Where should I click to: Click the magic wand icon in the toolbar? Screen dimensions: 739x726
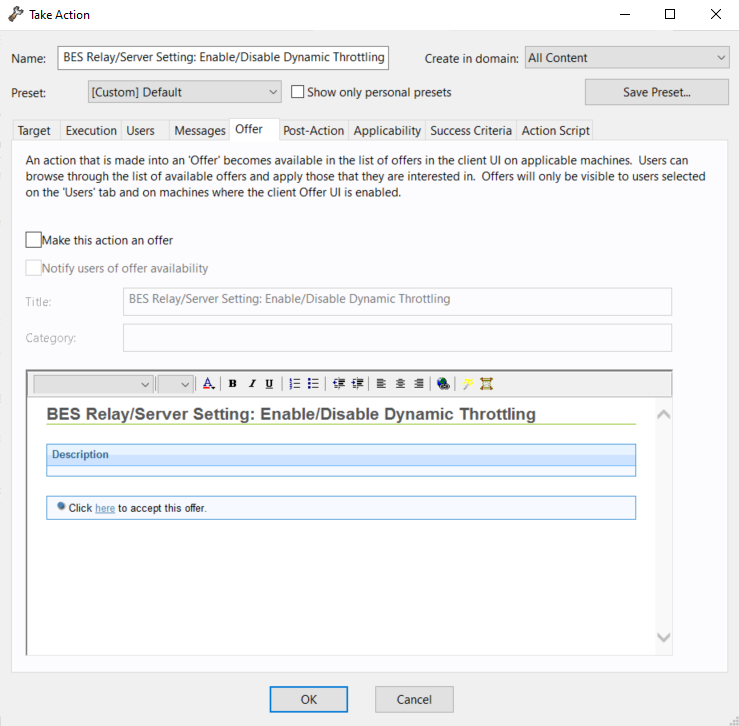(468, 384)
